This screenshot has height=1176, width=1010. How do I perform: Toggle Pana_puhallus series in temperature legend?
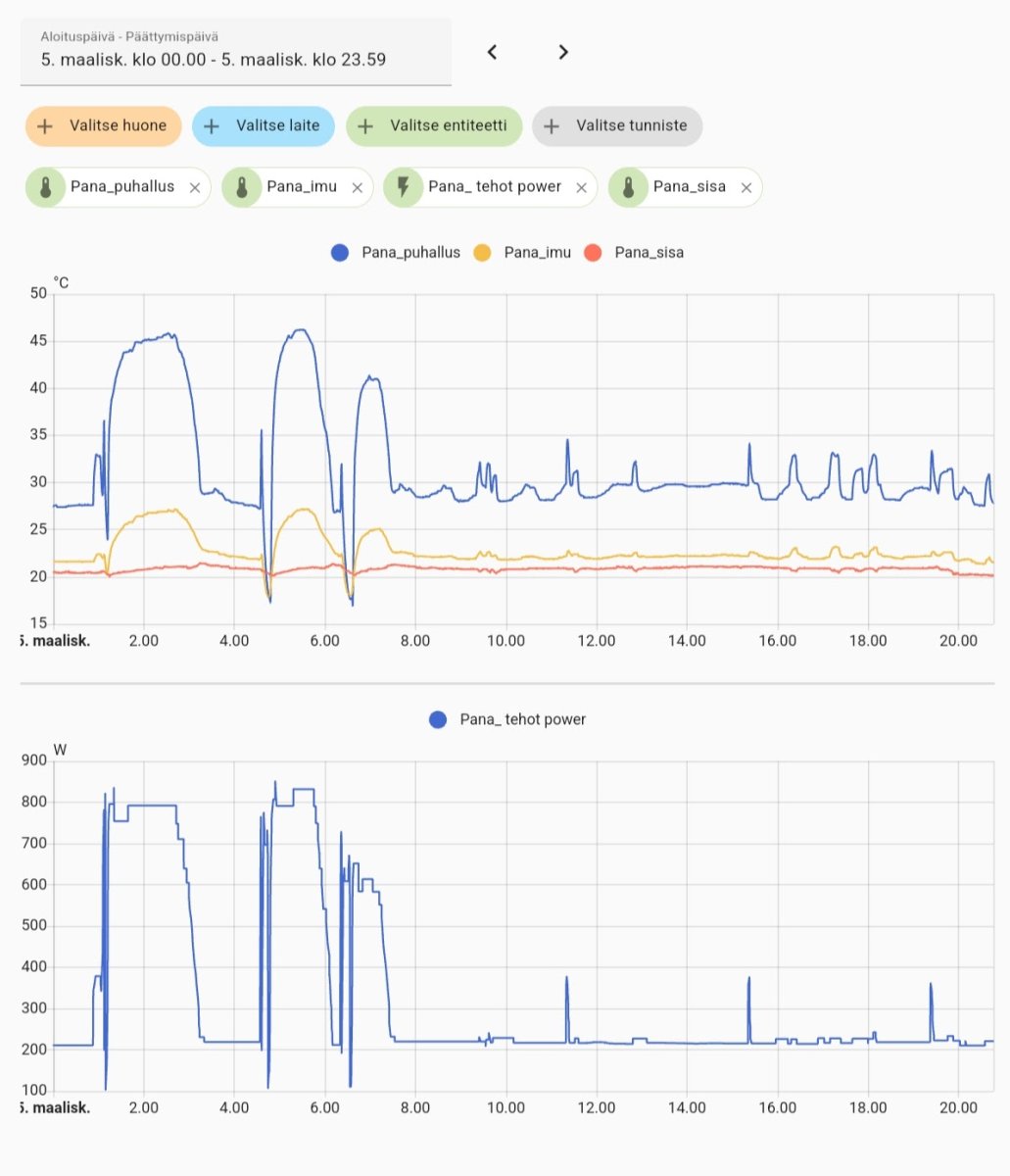[x=396, y=253]
